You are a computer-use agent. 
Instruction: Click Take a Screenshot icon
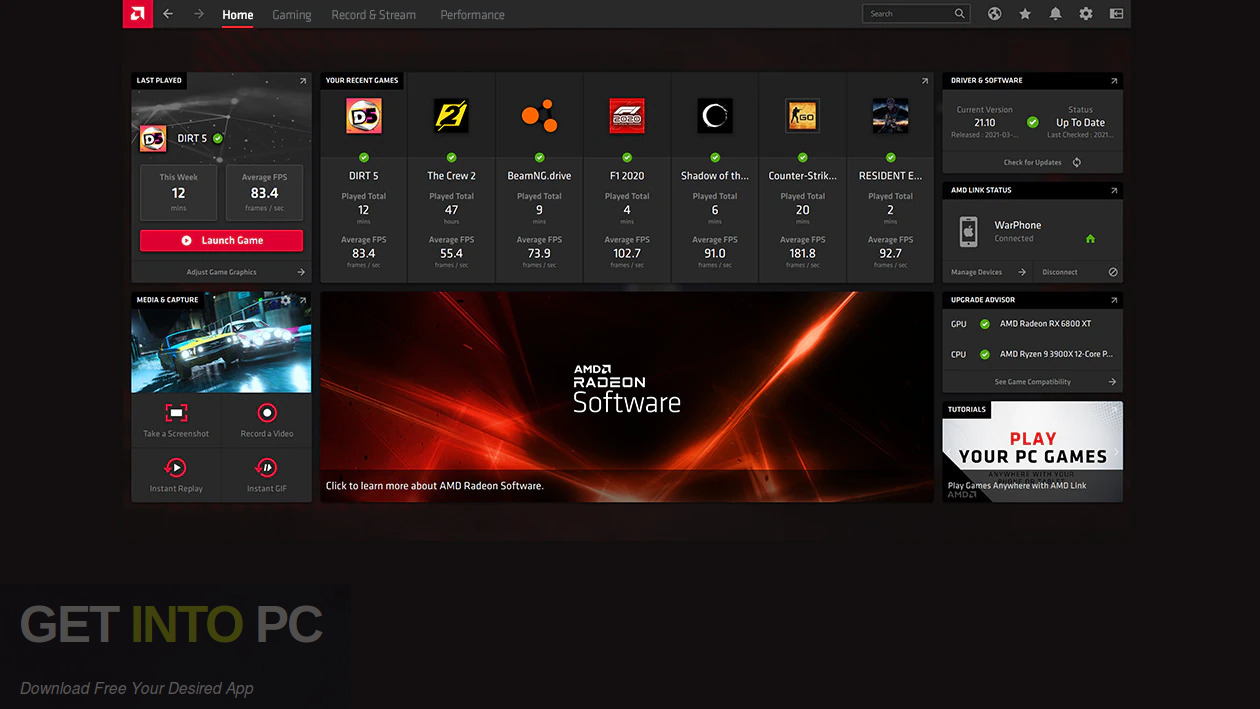[176, 413]
